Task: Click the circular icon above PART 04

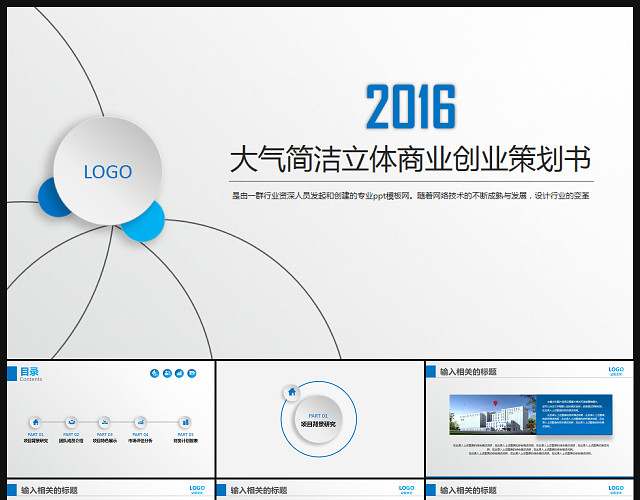Action: coord(140,422)
